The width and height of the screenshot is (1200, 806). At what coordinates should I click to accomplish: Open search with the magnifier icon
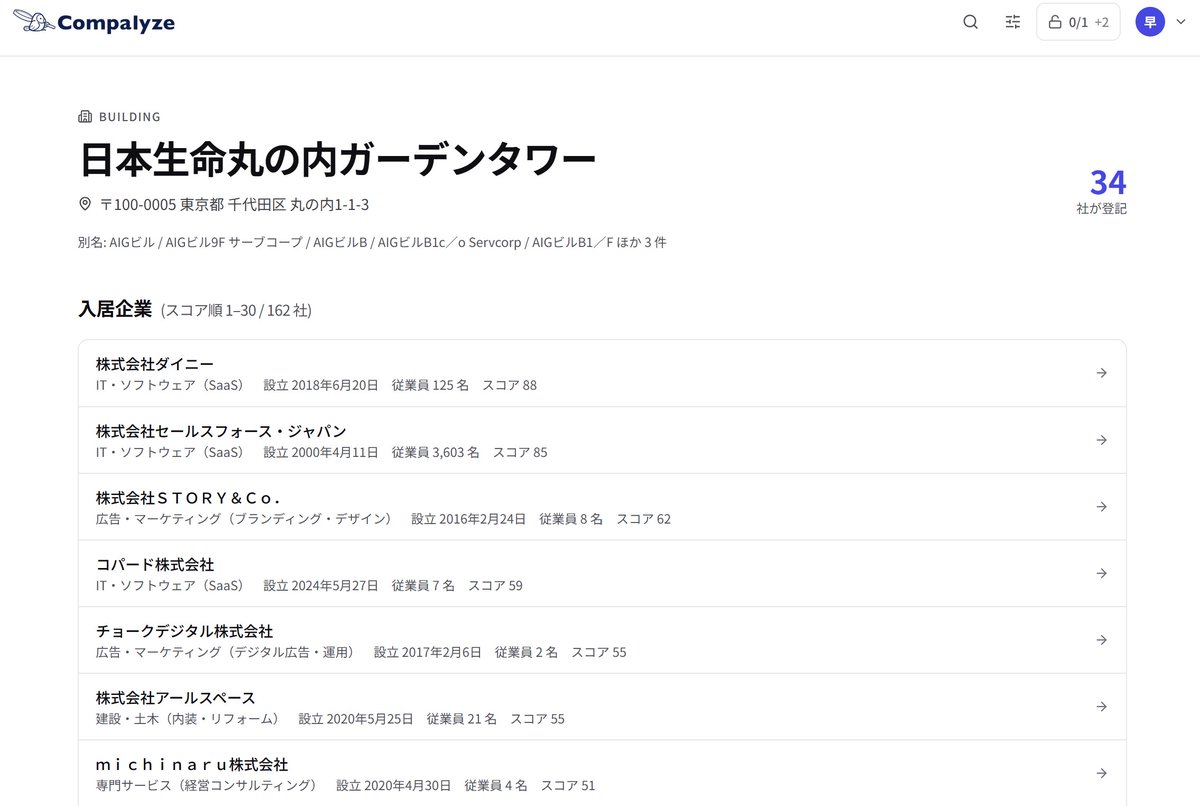970,22
